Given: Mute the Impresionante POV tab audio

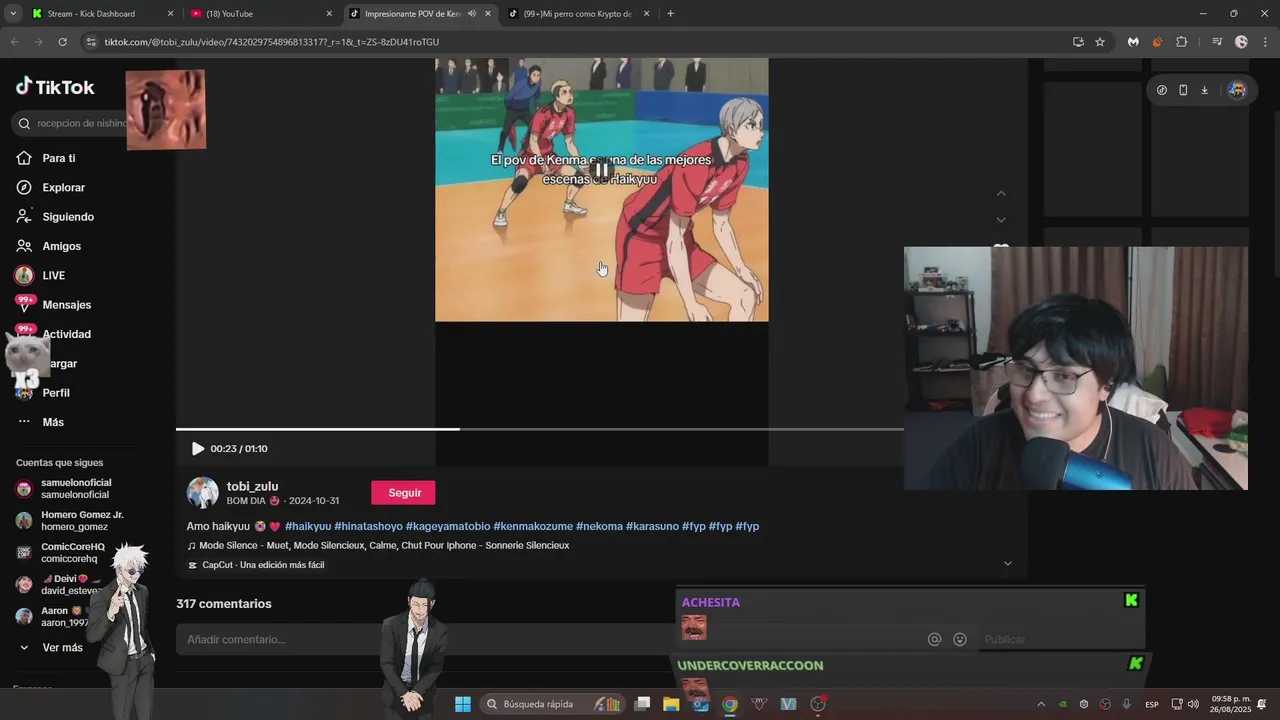Looking at the screenshot, I should (x=471, y=14).
